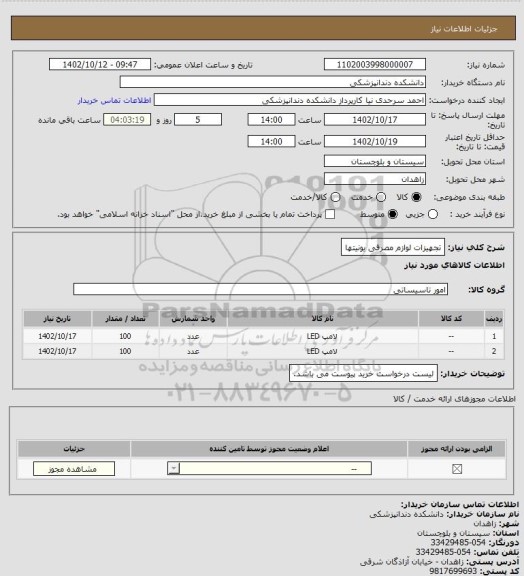Click the general description field تجهیزات لوازم مصرفی

(x=393, y=248)
